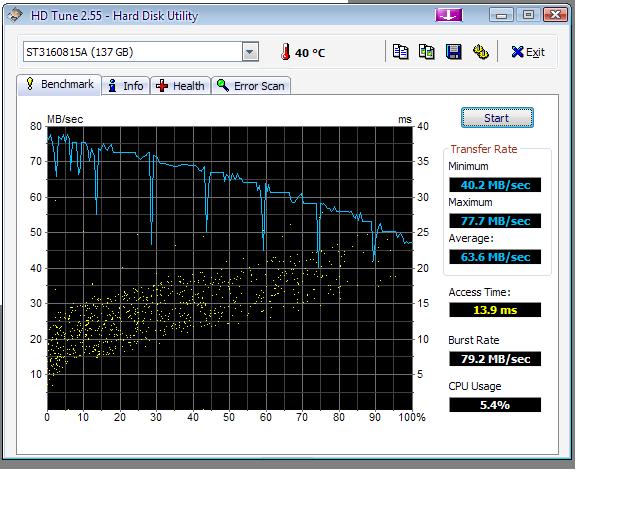The image size is (640, 512).
Task: Save screenshot with floppy disk icon
Action: tap(453, 52)
